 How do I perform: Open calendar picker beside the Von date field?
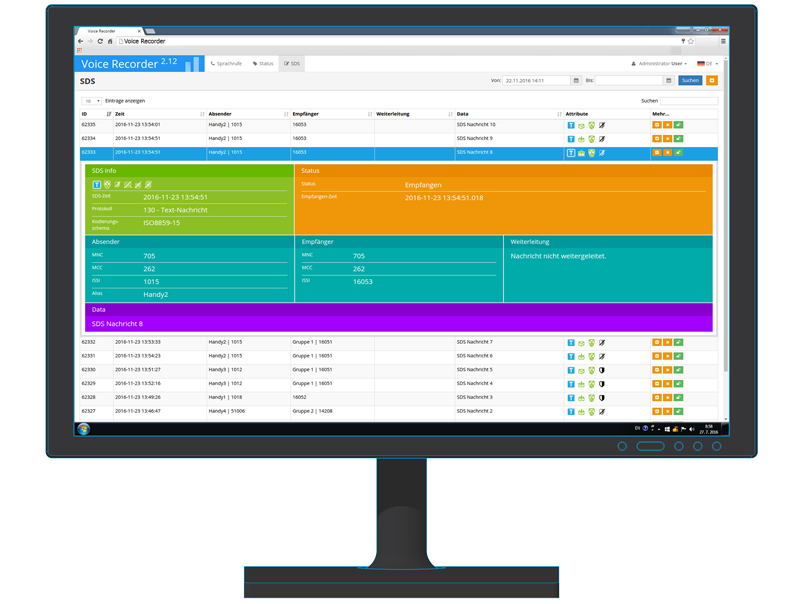tap(576, 80)
